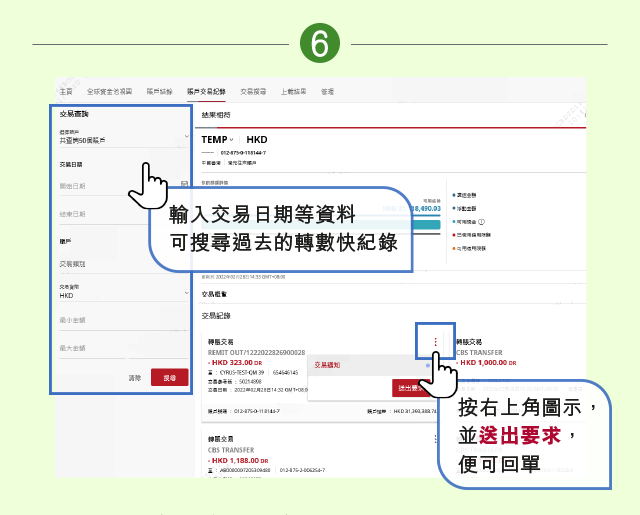Select 交易通知 in the popup menu

[x=327, y=365]
